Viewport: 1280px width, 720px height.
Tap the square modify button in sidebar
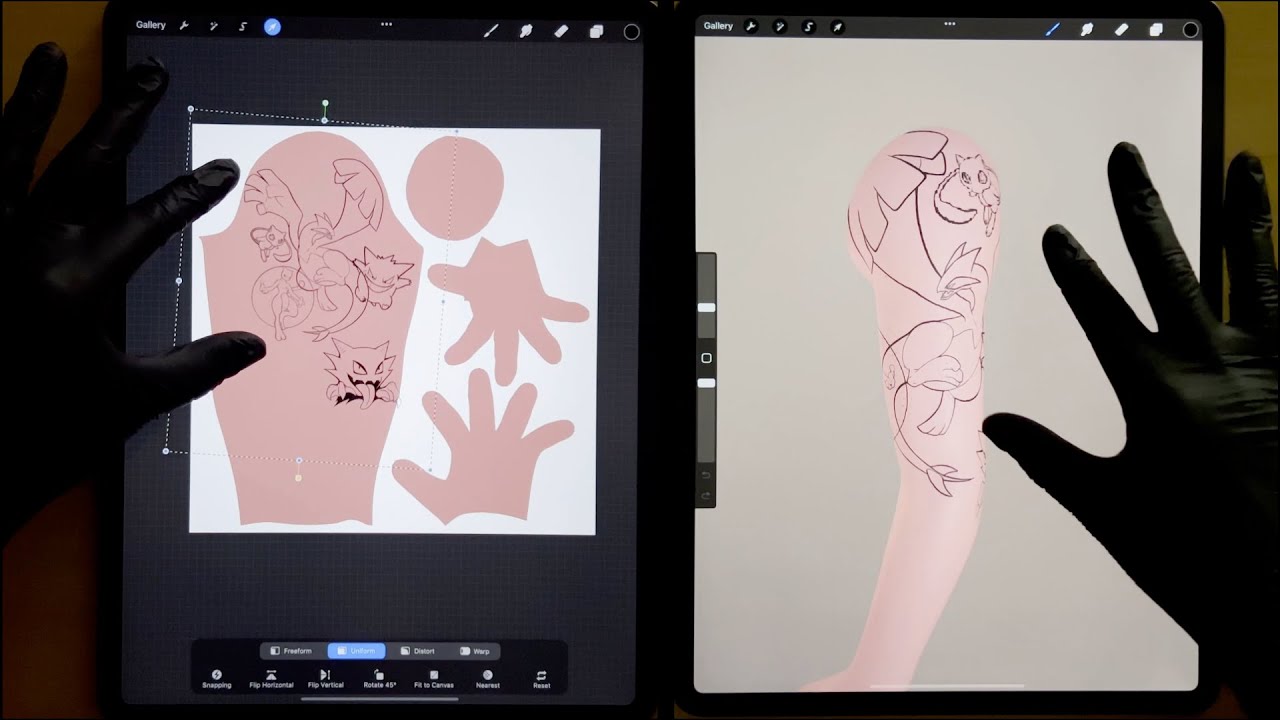706,358
